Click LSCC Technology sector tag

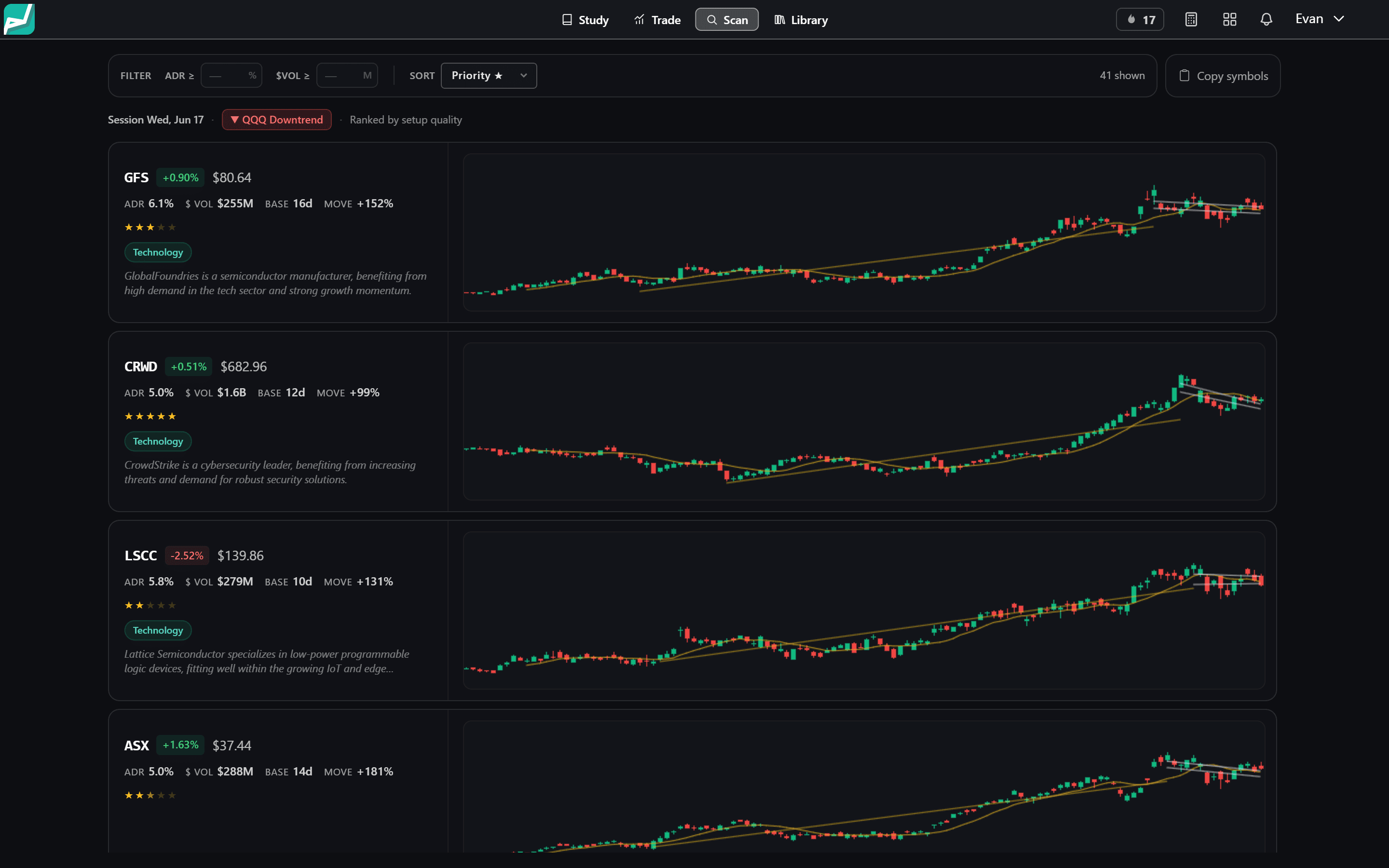[158, 630]
